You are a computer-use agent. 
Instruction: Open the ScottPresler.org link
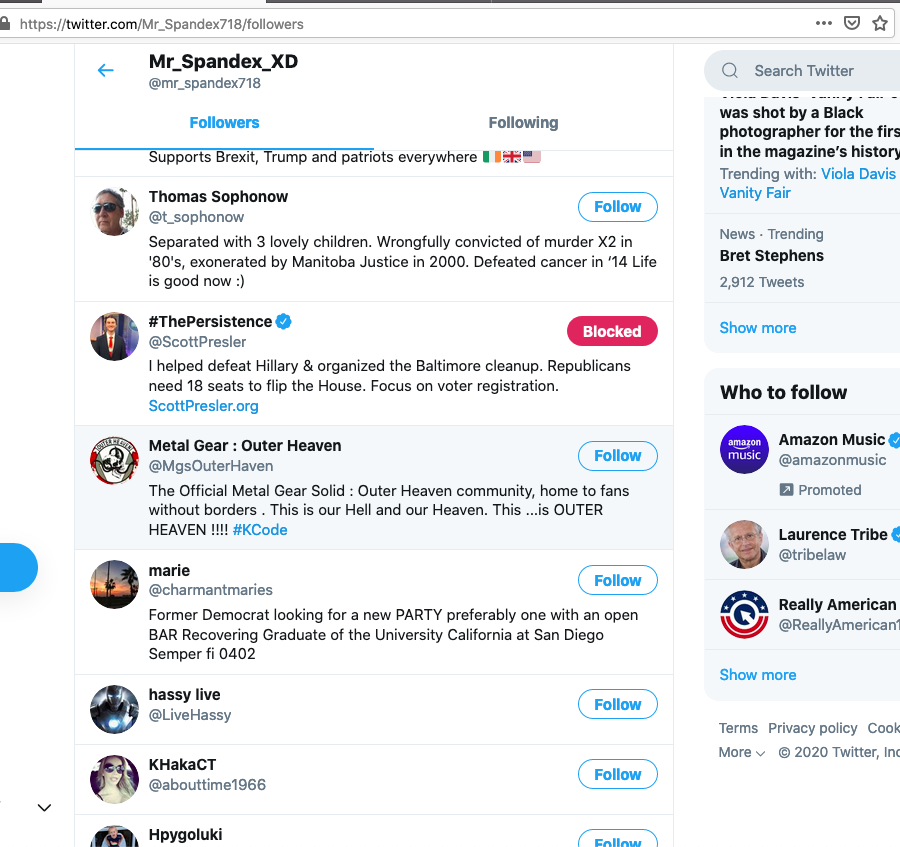coord(204,406)
